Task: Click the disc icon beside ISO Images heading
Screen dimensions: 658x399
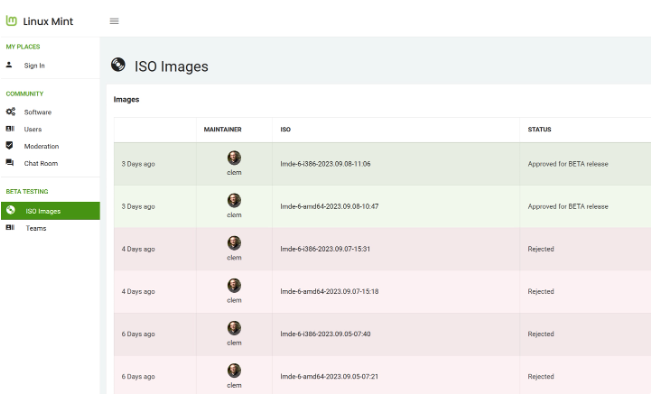Action: tap(118, 65)
